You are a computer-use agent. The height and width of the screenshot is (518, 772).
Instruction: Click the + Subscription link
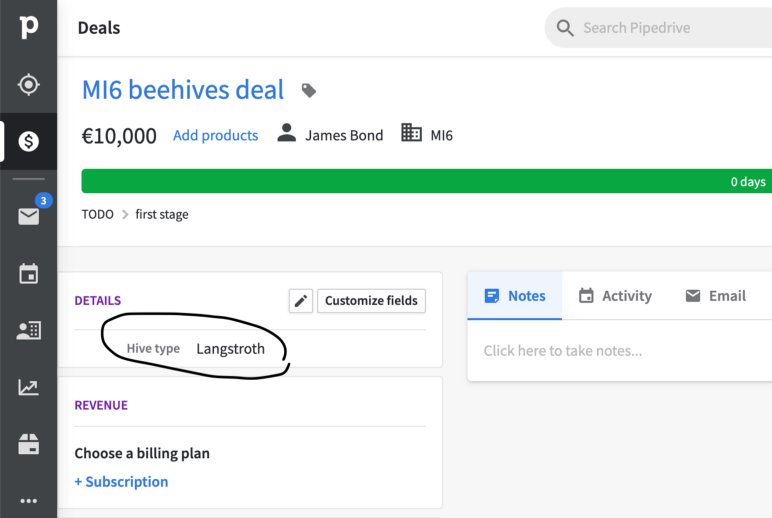(x=121, y=482)
